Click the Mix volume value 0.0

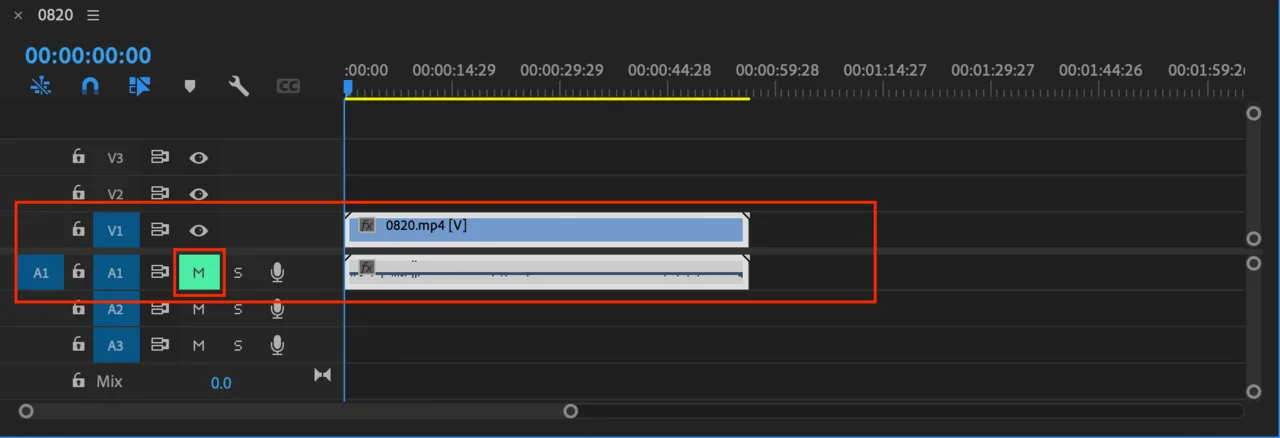(x=221, y=382)
